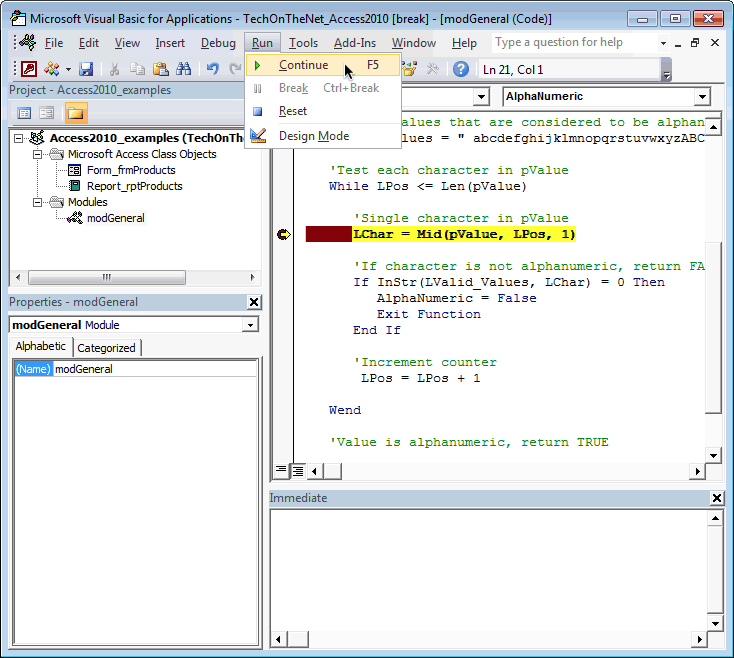Click the code window scroll up arrow
The height and width of the screenshot is (658, 734).
click(x=713, y=127)
